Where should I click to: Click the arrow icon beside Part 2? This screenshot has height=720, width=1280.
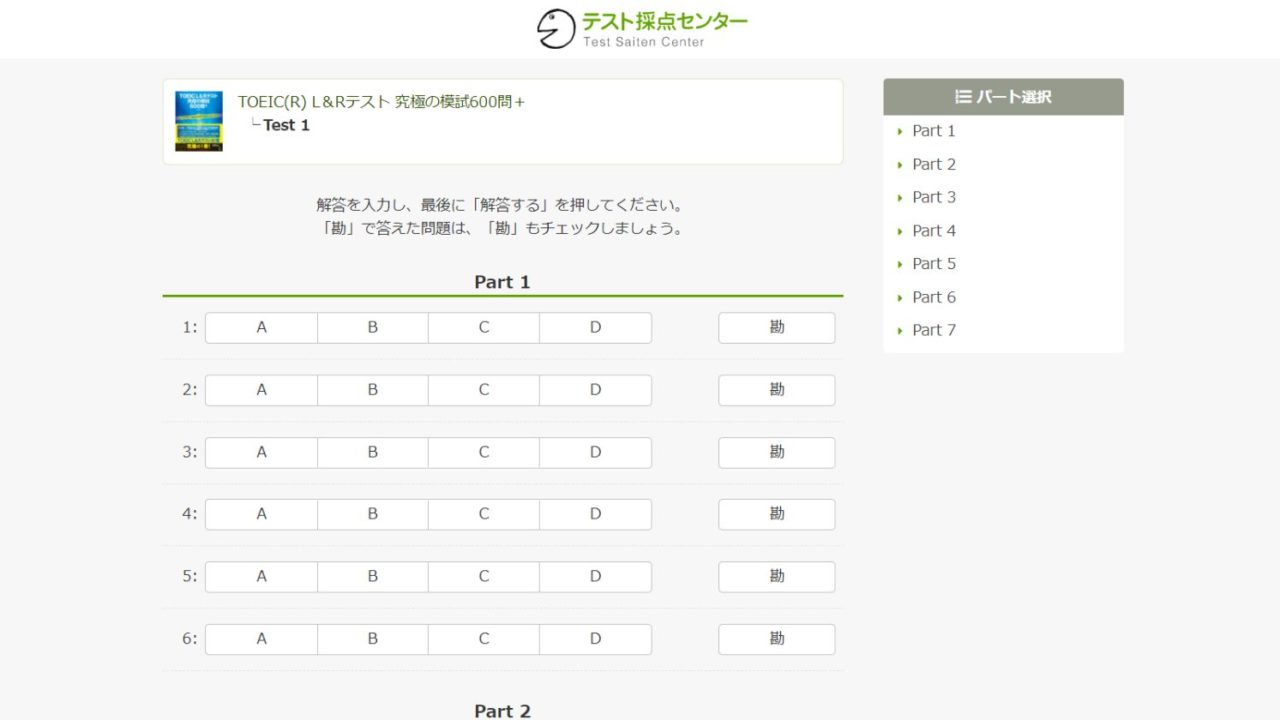[901, 164]
